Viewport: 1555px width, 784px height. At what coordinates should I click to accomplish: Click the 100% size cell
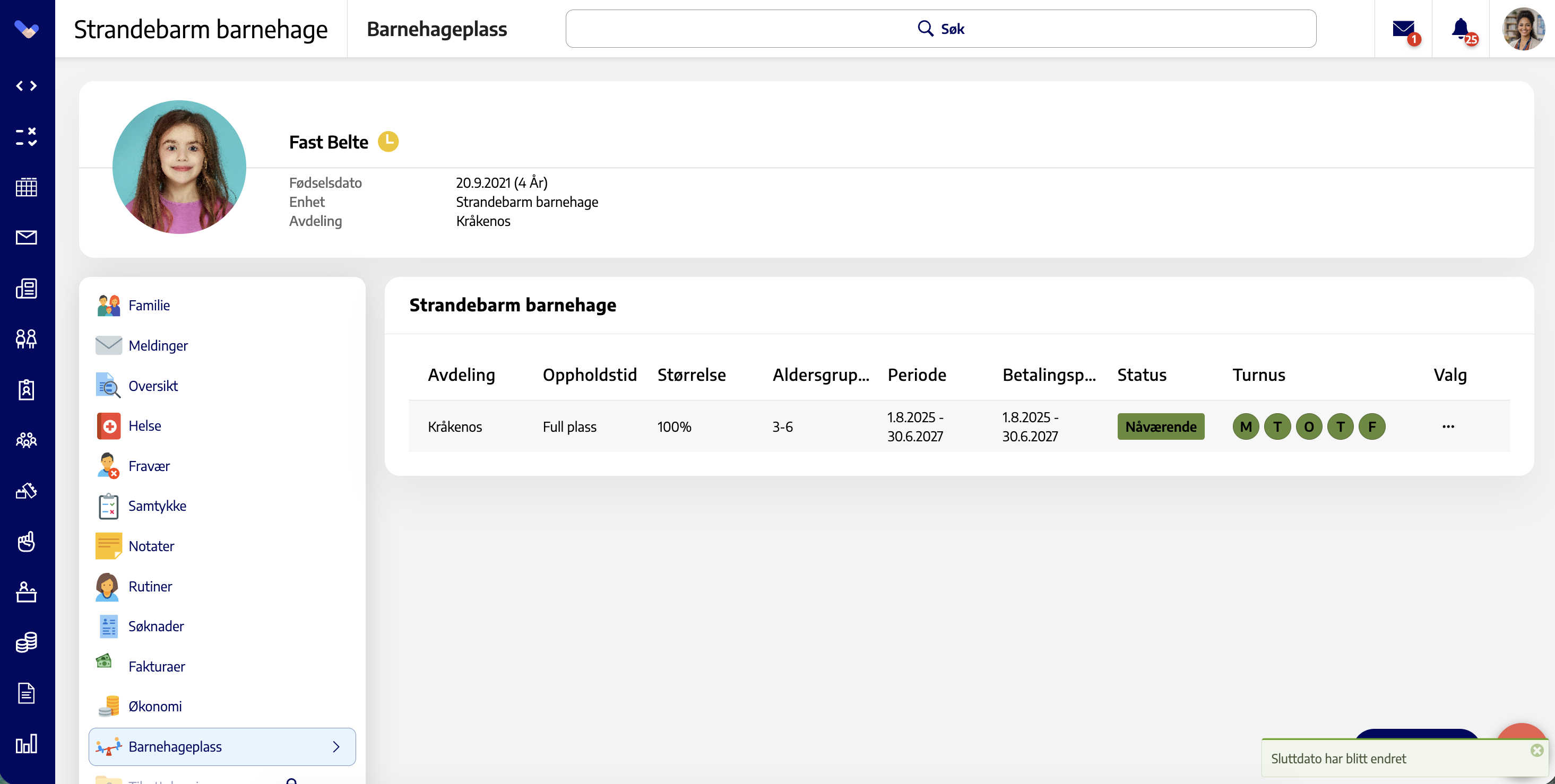(673, 426)
